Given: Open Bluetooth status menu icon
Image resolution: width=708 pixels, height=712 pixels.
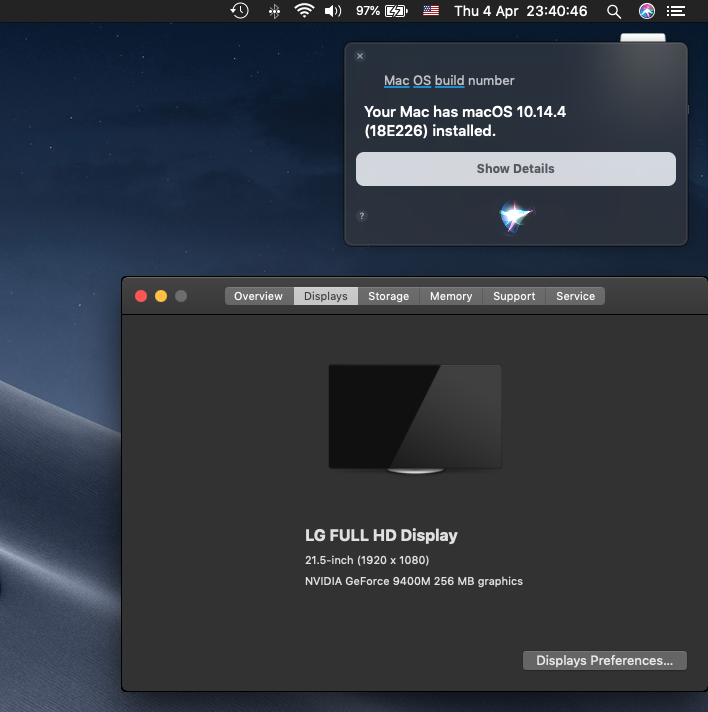Looking at the screenshot, I should [x=274, y=11].
